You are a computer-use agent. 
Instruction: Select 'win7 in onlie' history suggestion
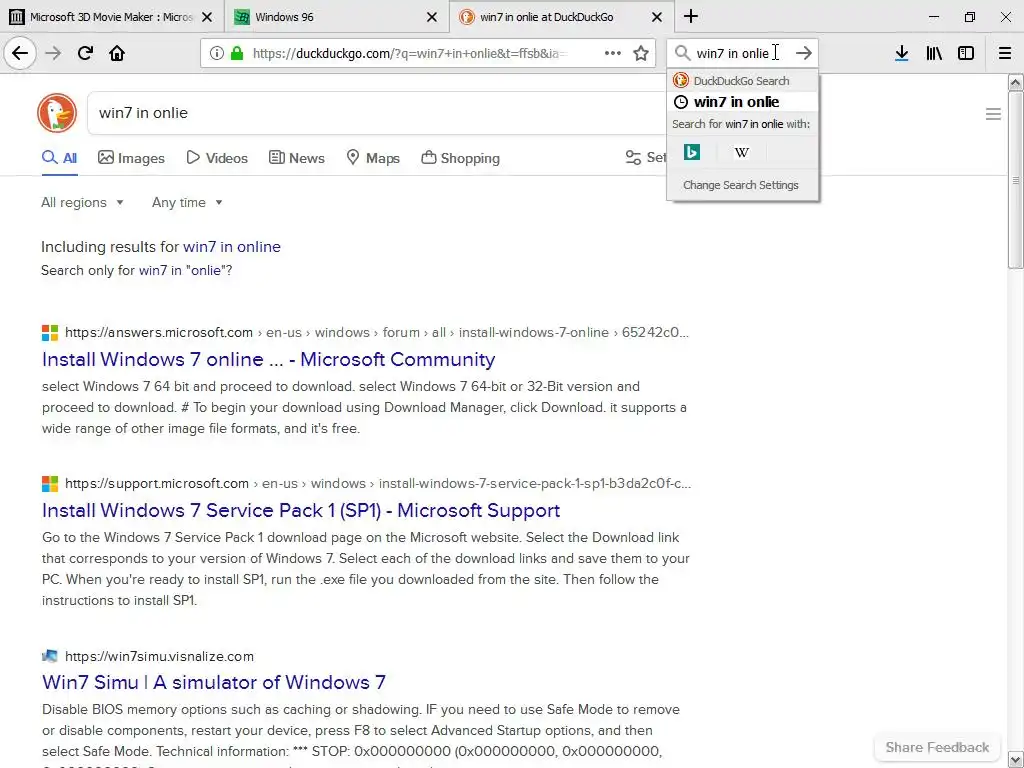743,102
